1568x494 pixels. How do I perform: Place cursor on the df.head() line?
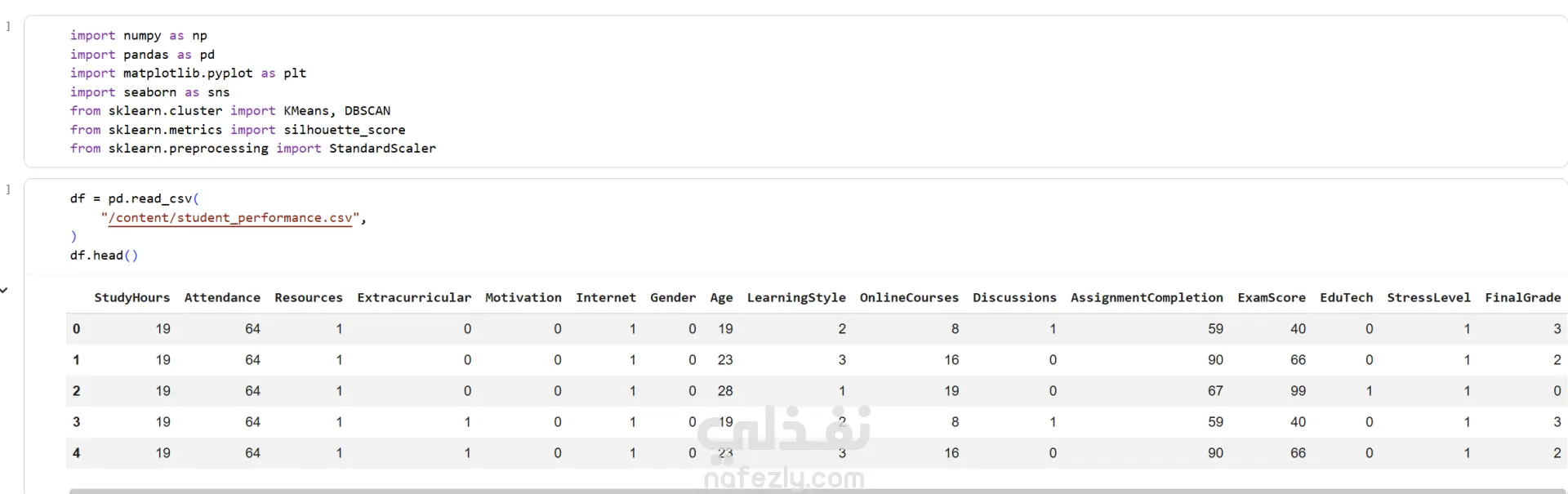pyautogui.click(x=104, y=256)
